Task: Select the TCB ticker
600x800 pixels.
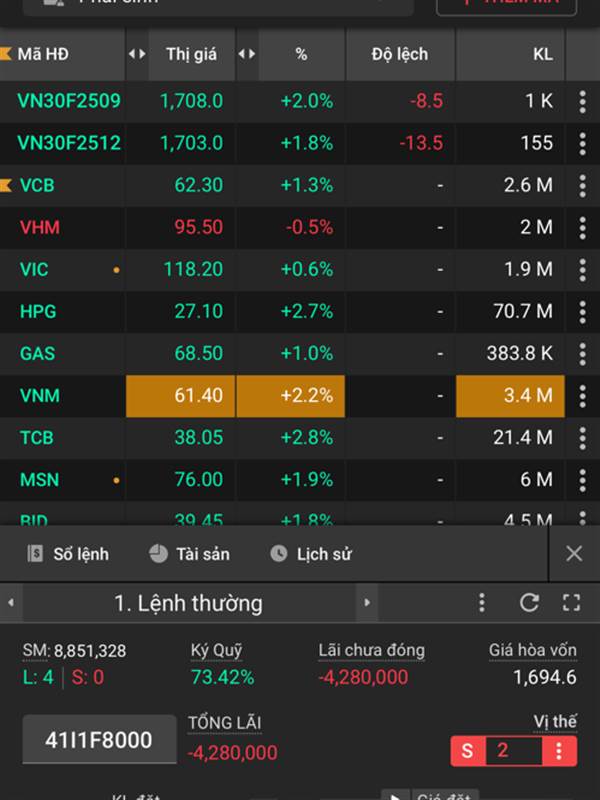Action: 36,438
